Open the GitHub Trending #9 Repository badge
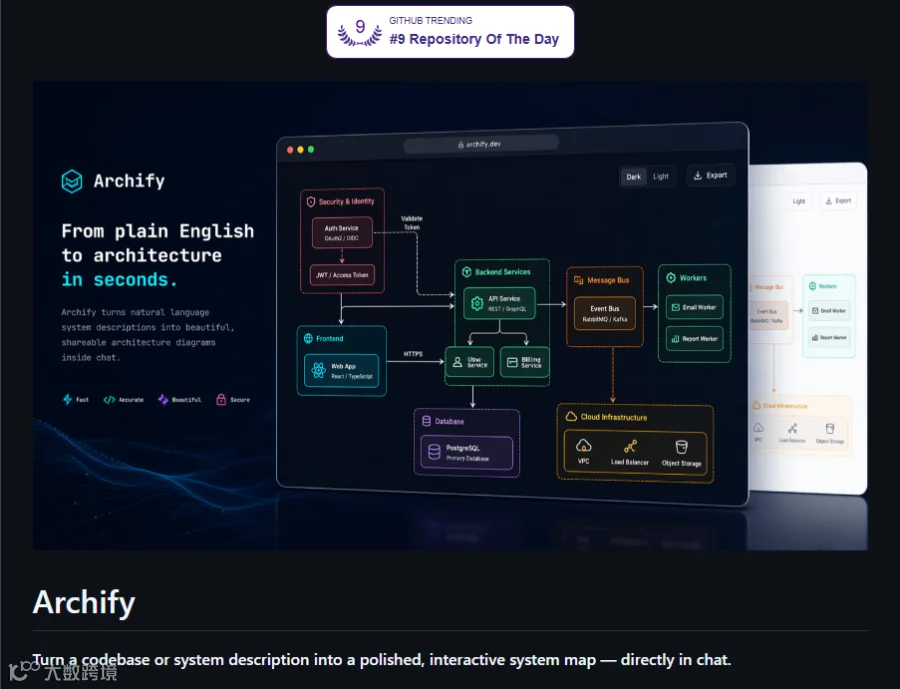The height and width of the screenshot is (689, 900). click(x=450, y=32)
